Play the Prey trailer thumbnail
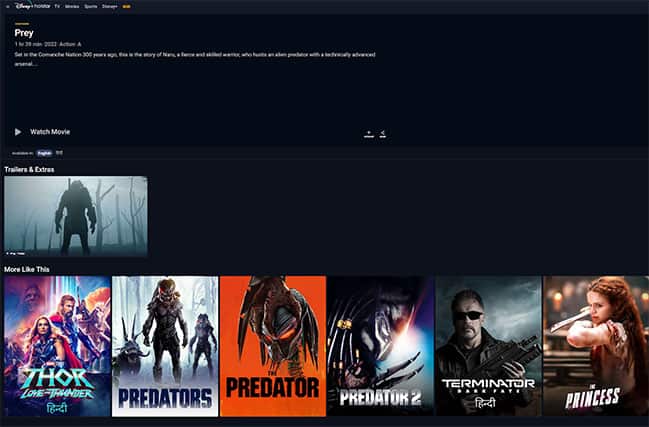The image size is (649, 427). pyautogui.click(x=76, y=216)
